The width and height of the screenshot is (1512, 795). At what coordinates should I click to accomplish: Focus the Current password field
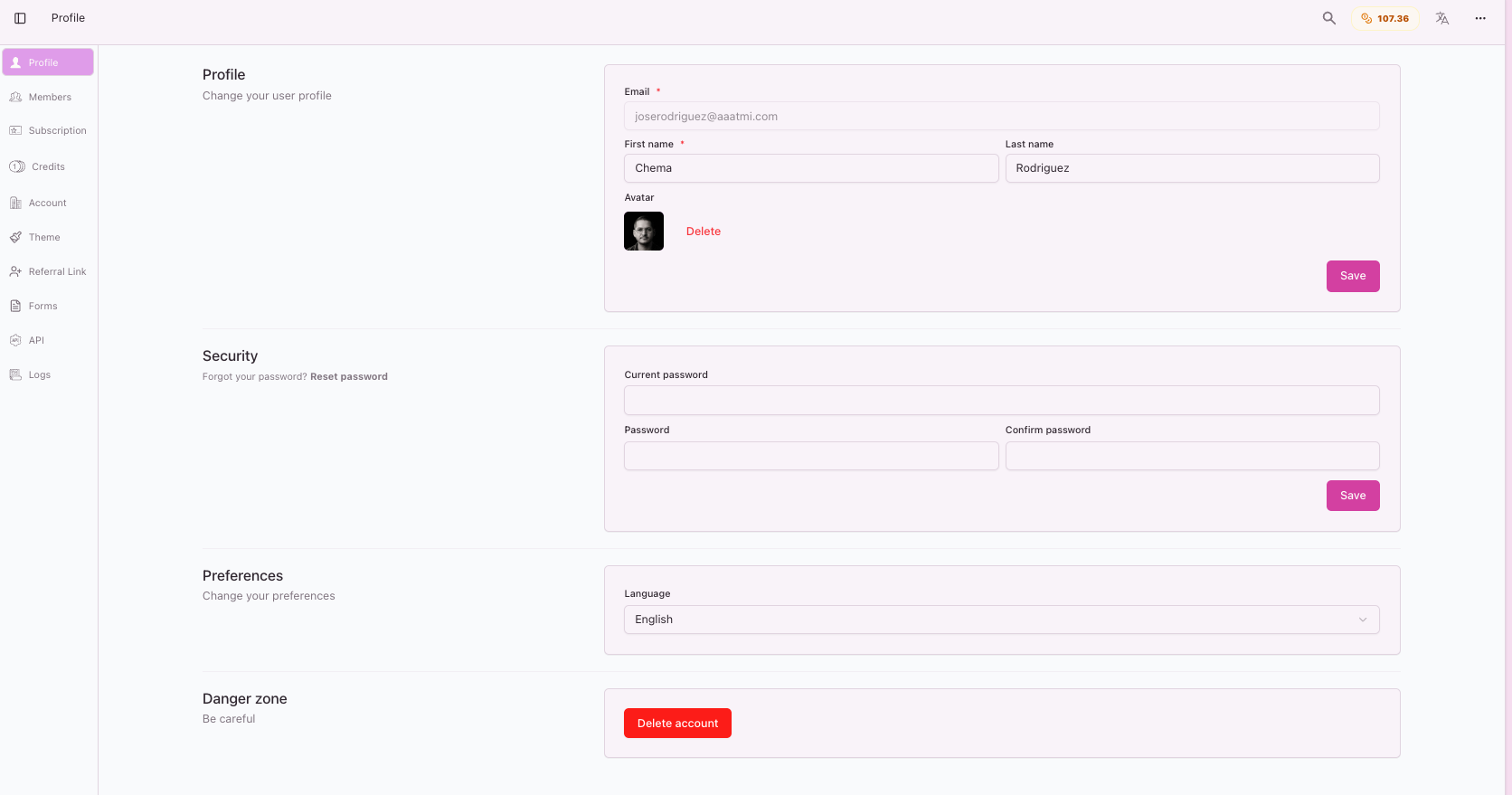click(x=1001, y=401)
